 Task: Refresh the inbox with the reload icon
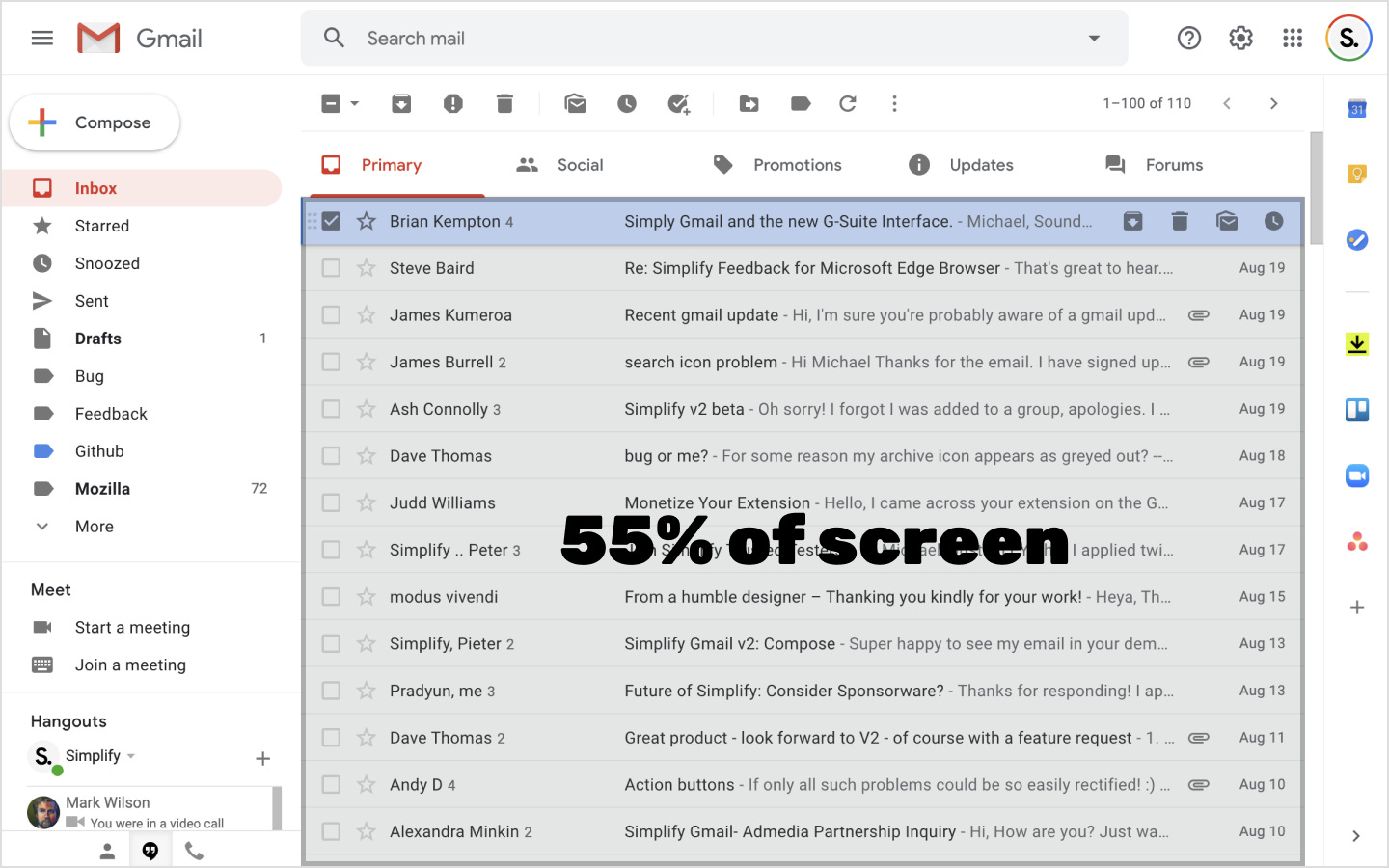click(848, 103)
